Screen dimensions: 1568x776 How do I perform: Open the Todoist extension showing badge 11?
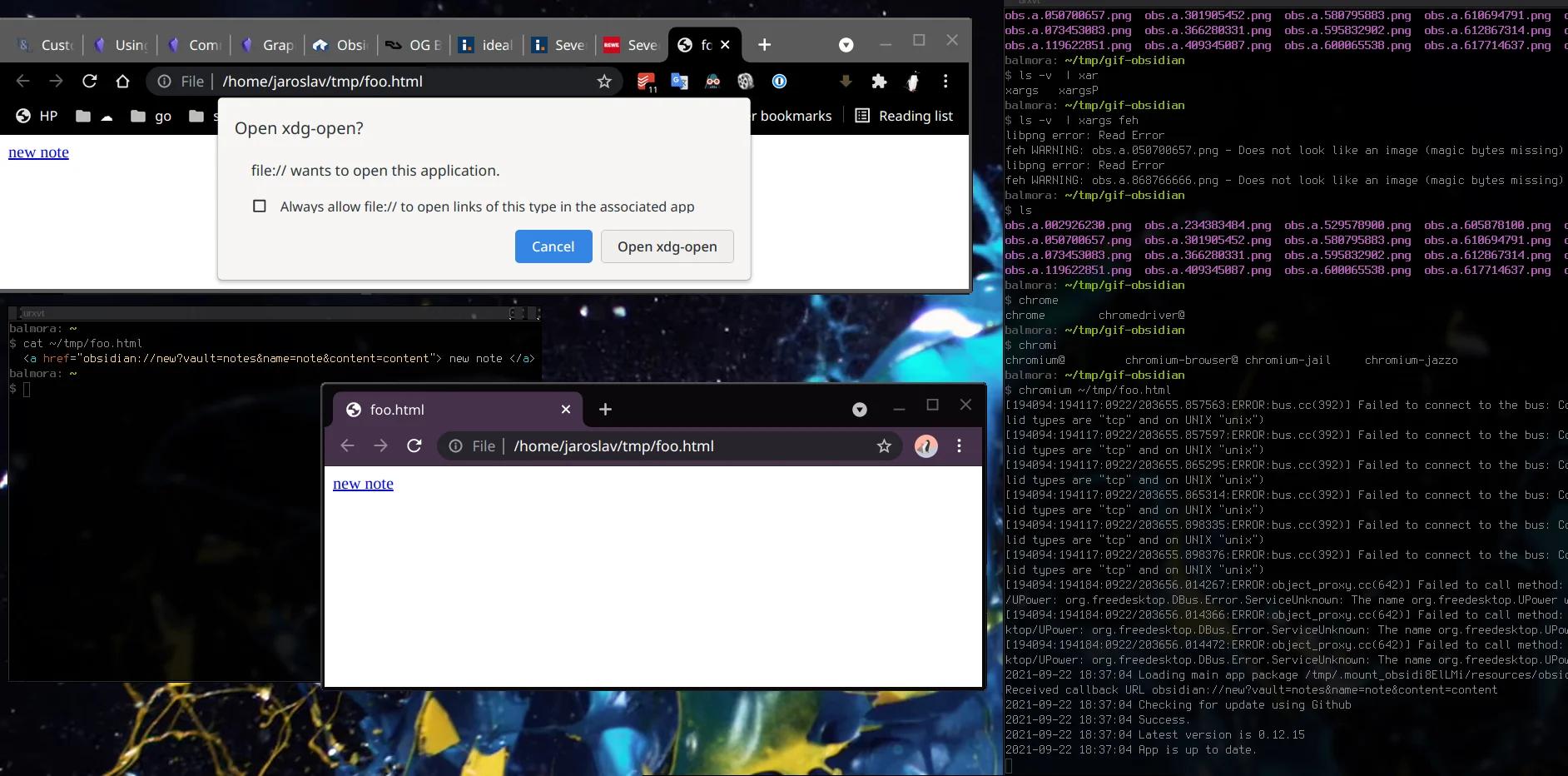(x=646, y=82)
